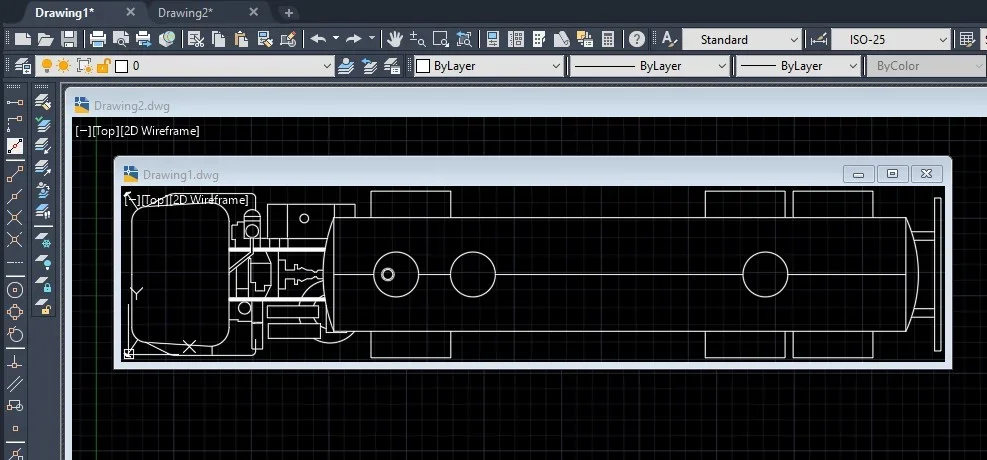Viewport: 987px width, 460px height.
Task: Enable the Parallel snap double-line icon
Action: [15, 384]
